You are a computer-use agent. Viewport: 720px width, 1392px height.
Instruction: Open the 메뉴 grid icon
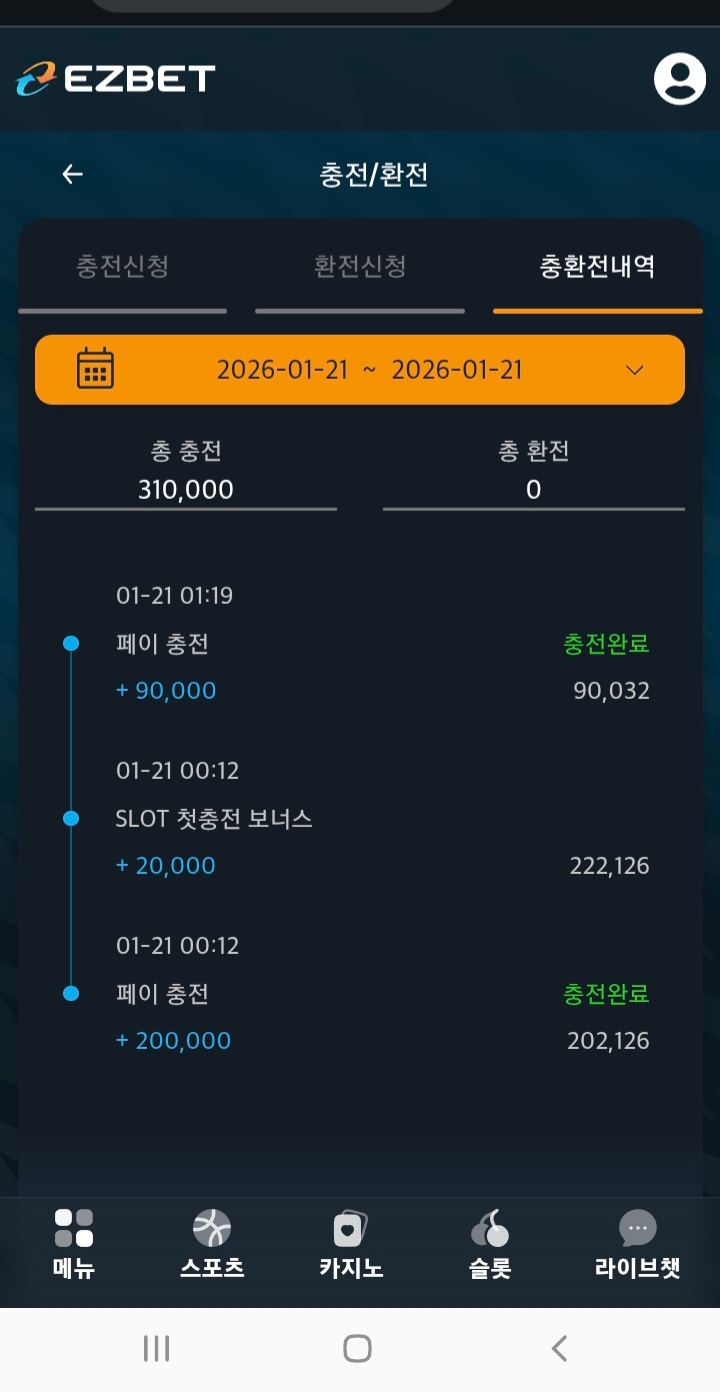pos(74,1228)
